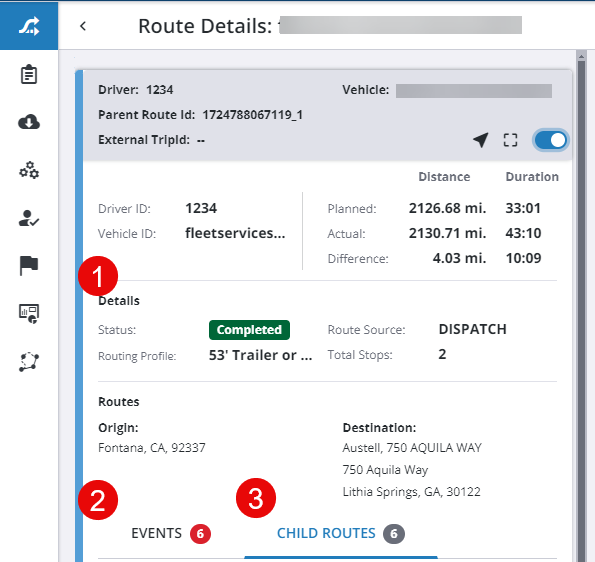Open the route nodes sidebar icon
The width and height of the screenshot is (595, 562).
tap(29, 362)
